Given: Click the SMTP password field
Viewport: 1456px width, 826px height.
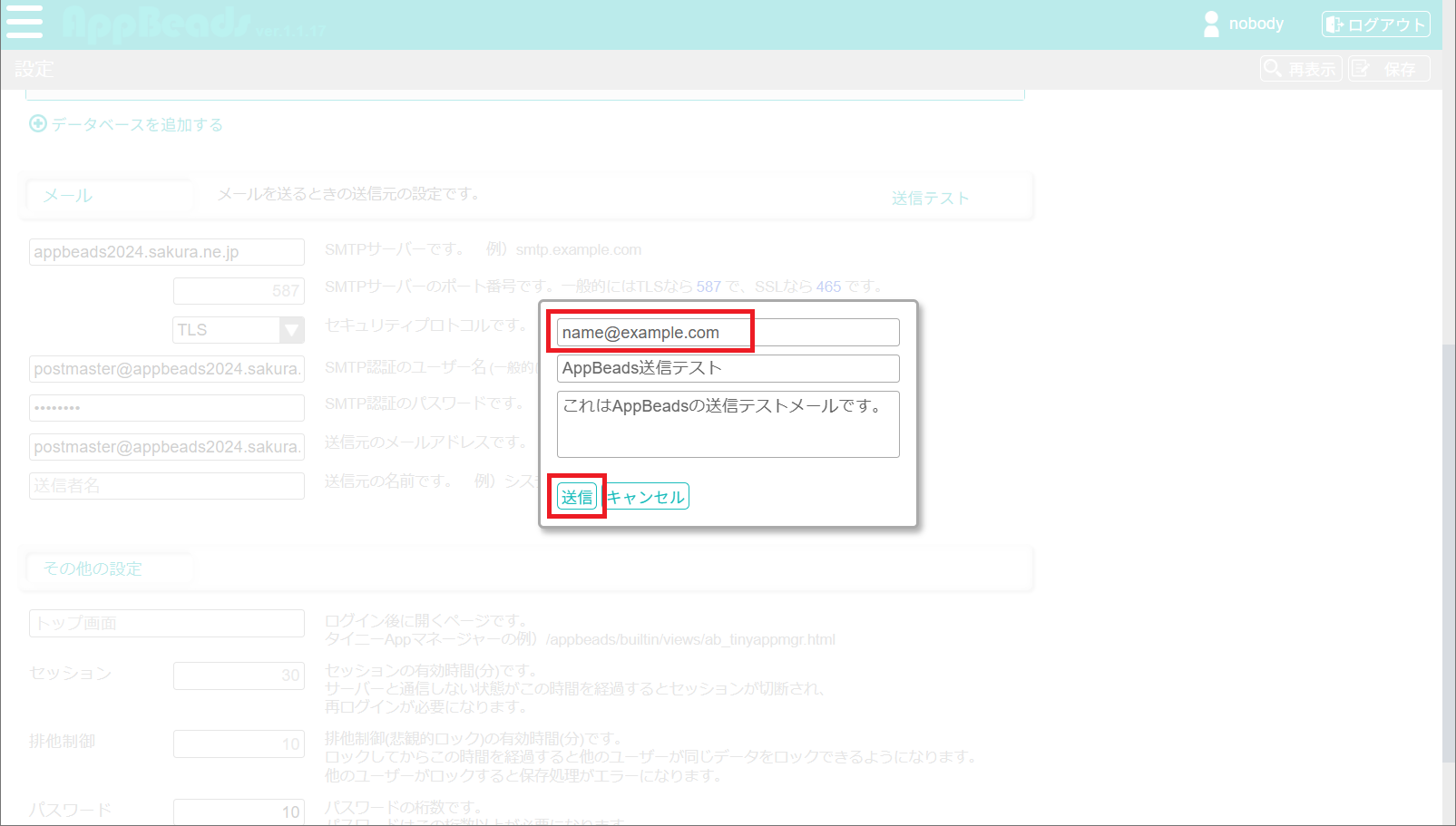Looking at the screenshot, I should [167, 408].
